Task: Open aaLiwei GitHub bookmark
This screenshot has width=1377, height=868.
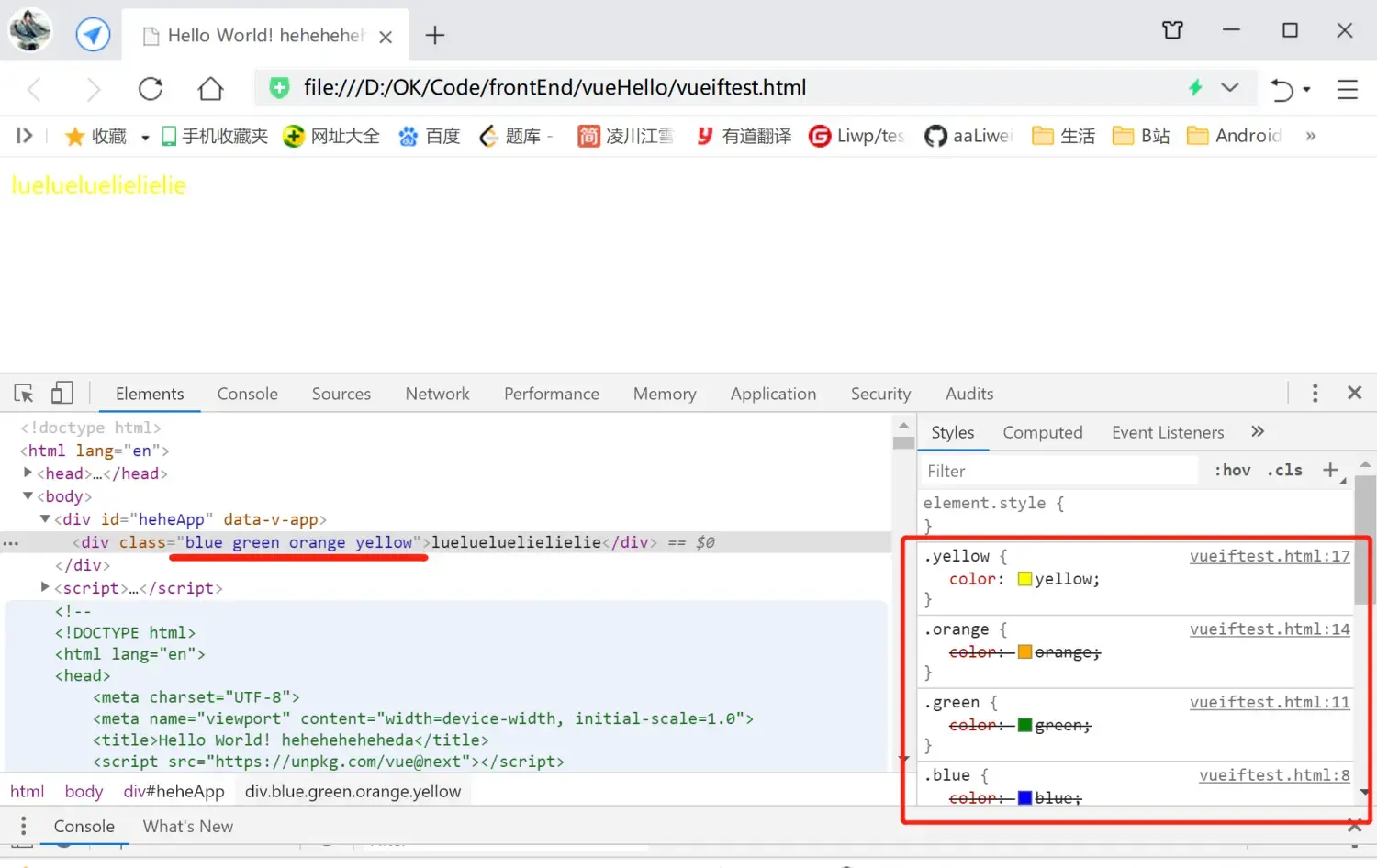Action: pyautogui.click(x=968, y=137)
